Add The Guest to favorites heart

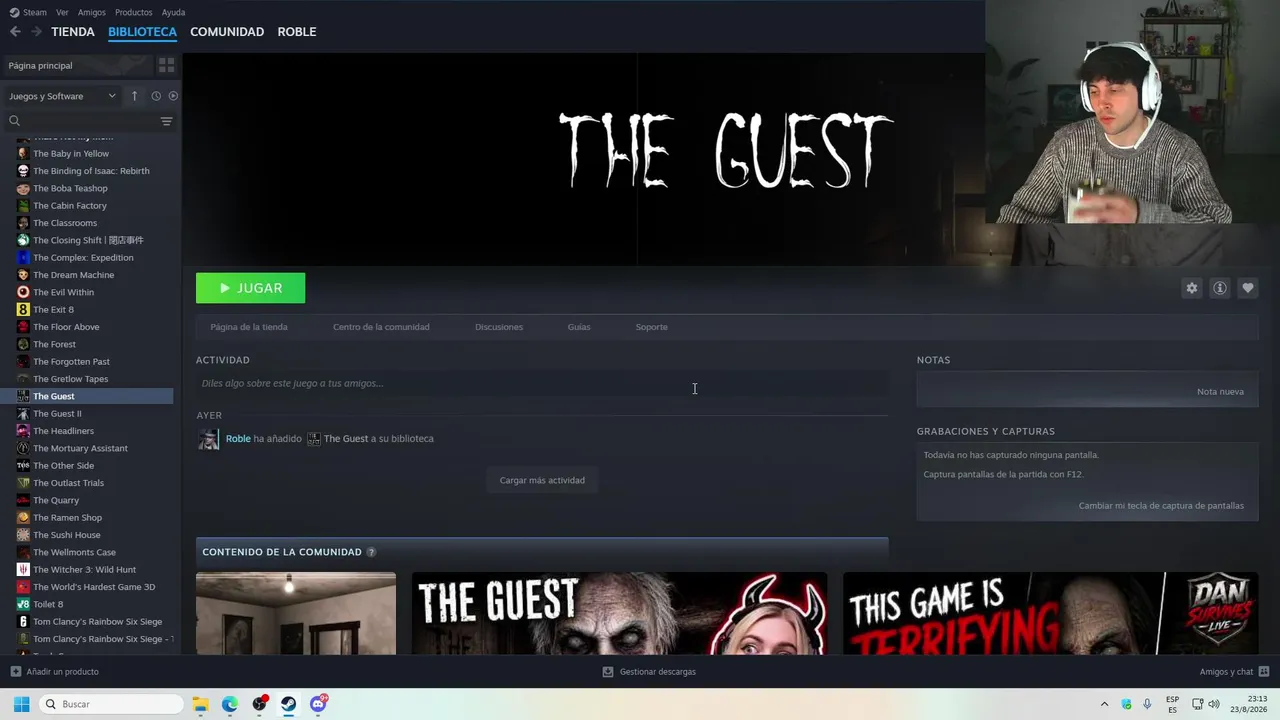point(1247,288)
